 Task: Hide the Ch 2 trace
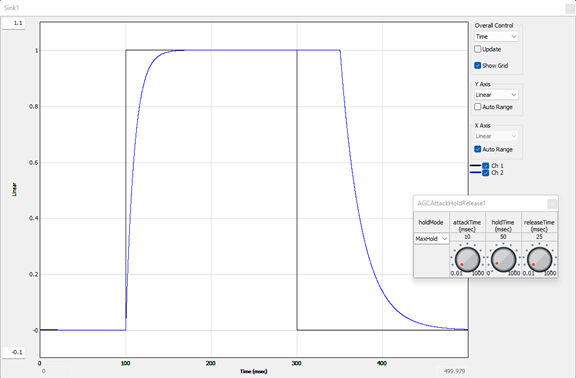(486, 173)
